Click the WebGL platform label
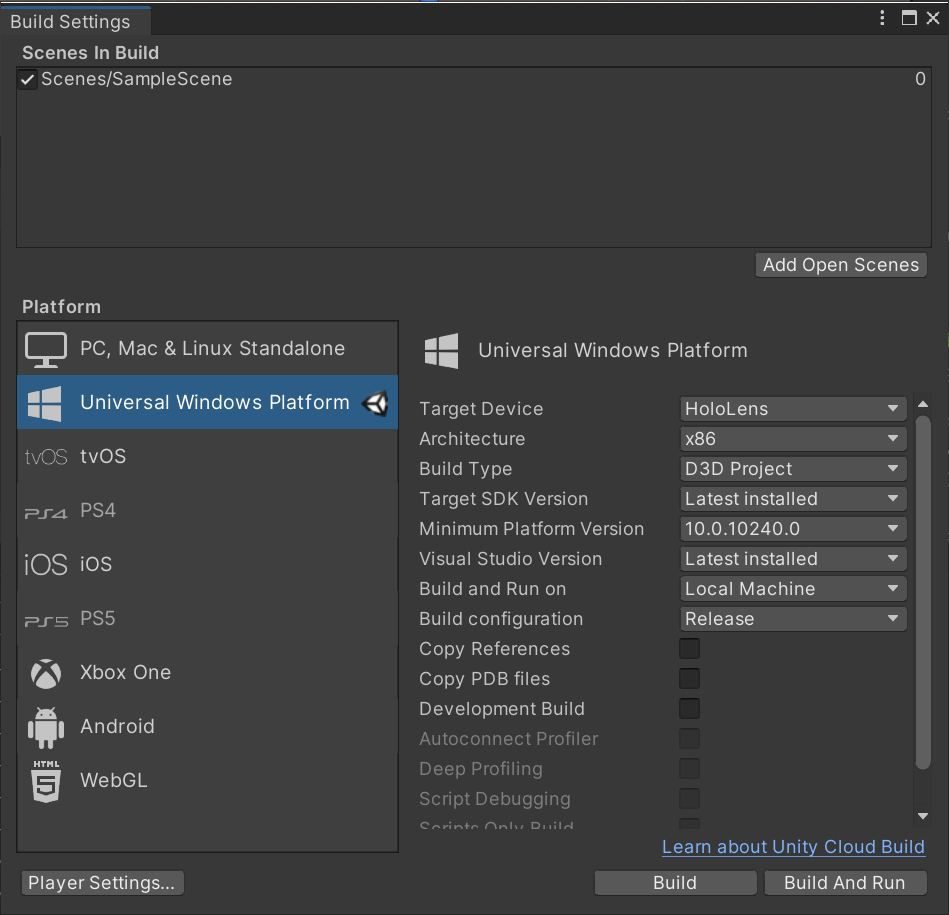Viewport: 949px width, 915px height. point(114,781)
